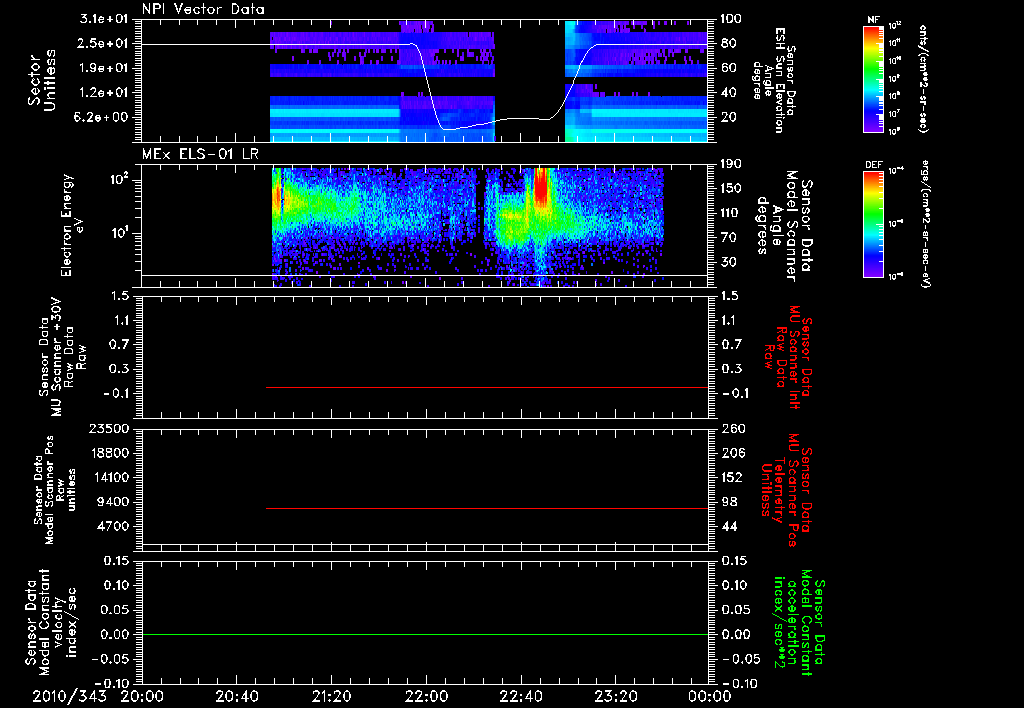Click the "23:20" time axis label
The height and width of the screenshot is (708, 1024).
[x=616, y=696]
